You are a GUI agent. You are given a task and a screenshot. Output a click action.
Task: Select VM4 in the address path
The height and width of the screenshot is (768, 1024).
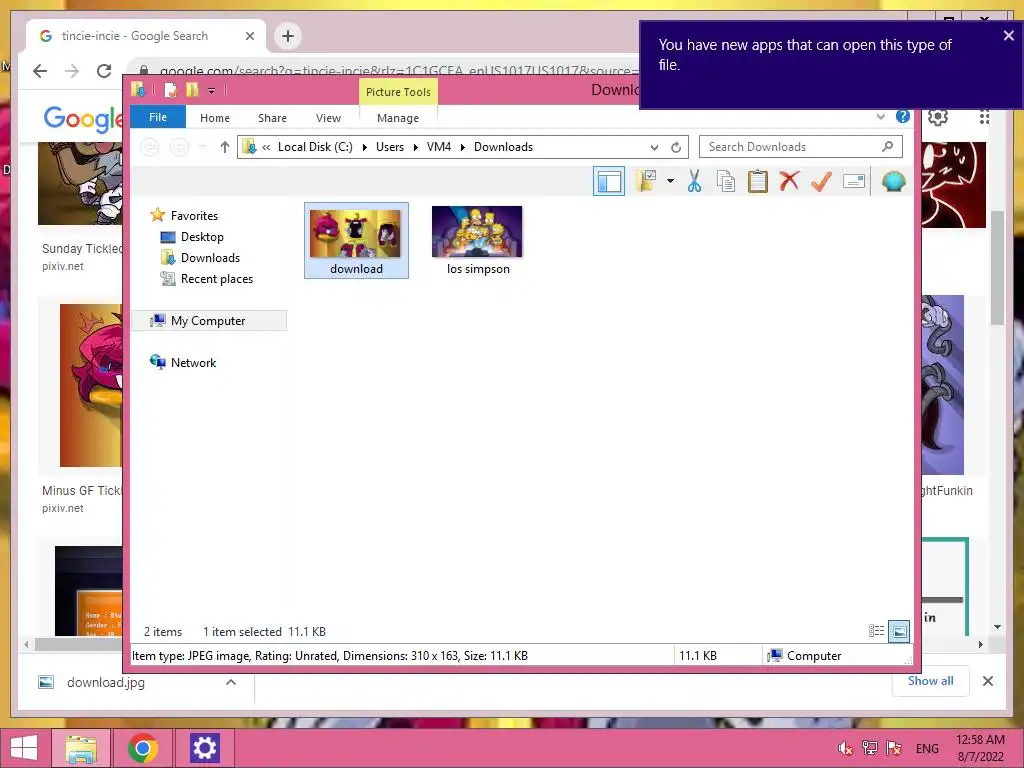coord(439,147)
